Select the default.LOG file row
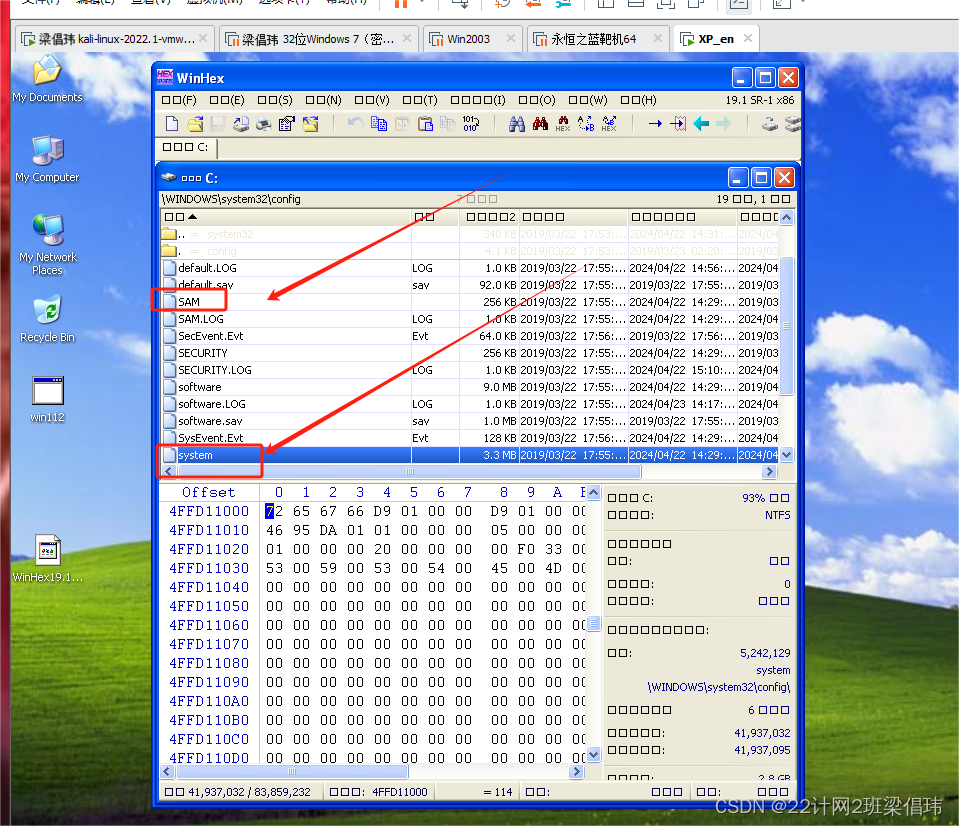Viewport: 959px width, 826px height. click(470, 268)
